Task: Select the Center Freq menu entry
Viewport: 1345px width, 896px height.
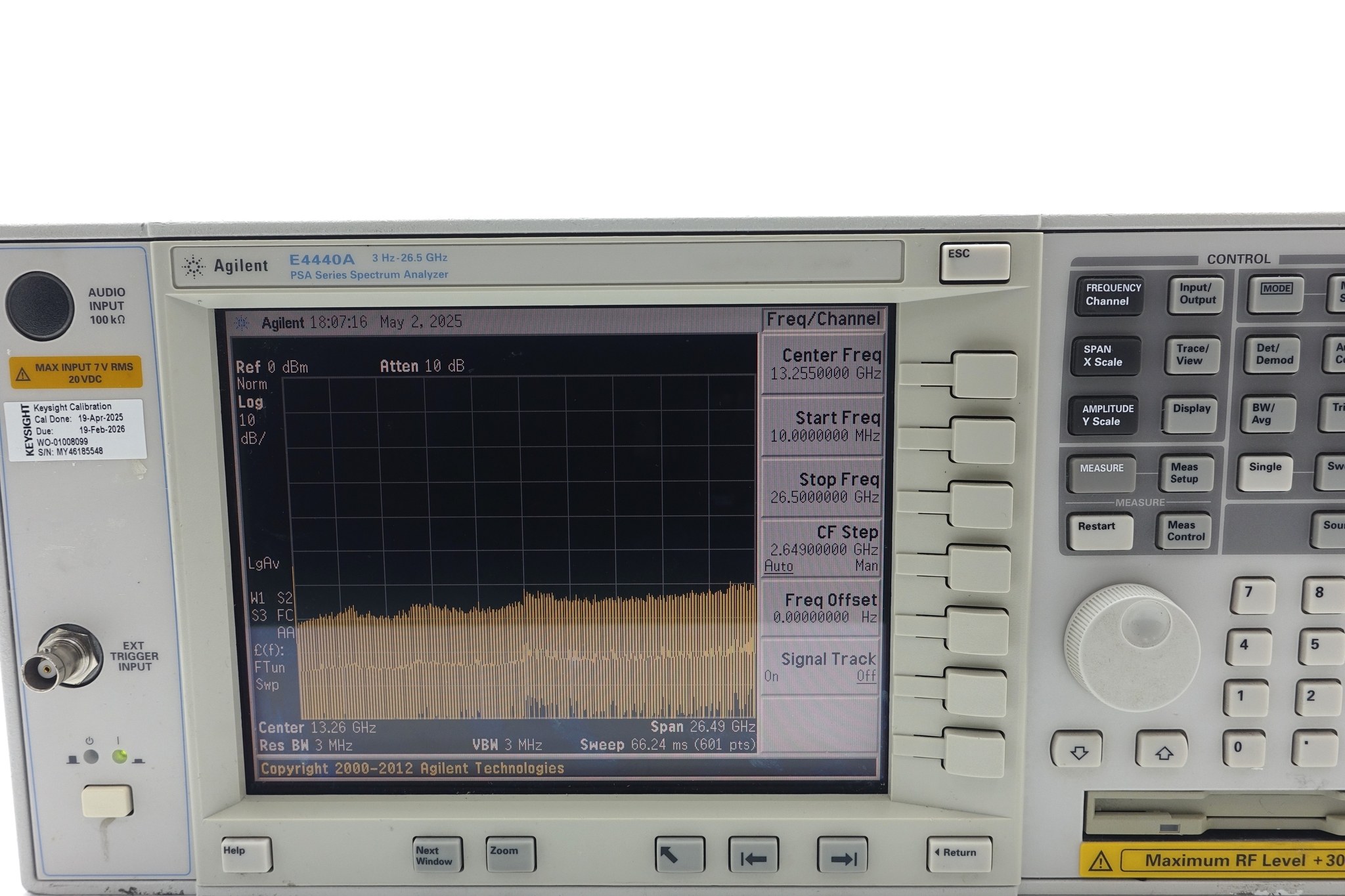Action: coord(822,364)
